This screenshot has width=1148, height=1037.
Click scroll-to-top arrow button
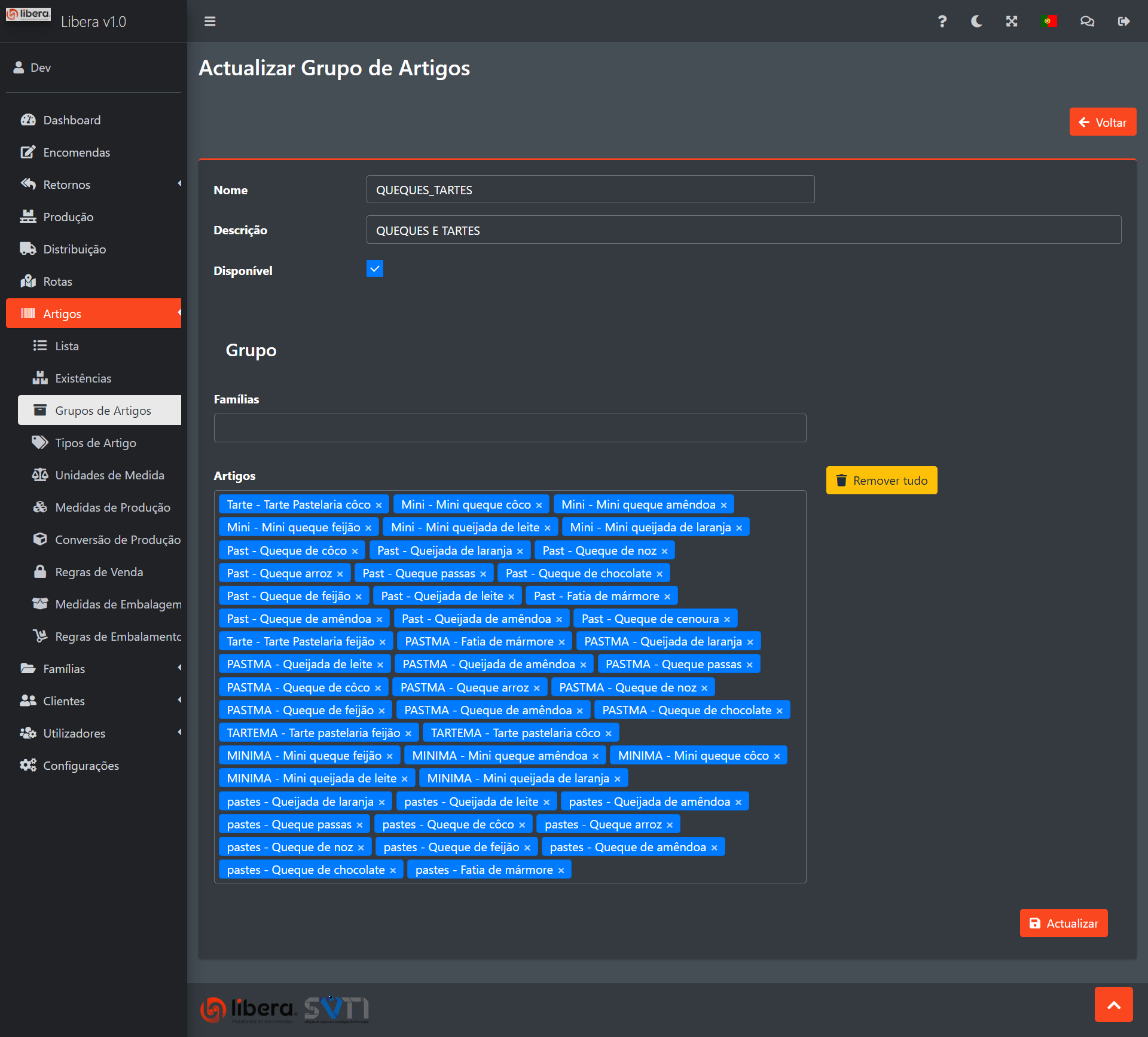[x=1113, y=1005]
